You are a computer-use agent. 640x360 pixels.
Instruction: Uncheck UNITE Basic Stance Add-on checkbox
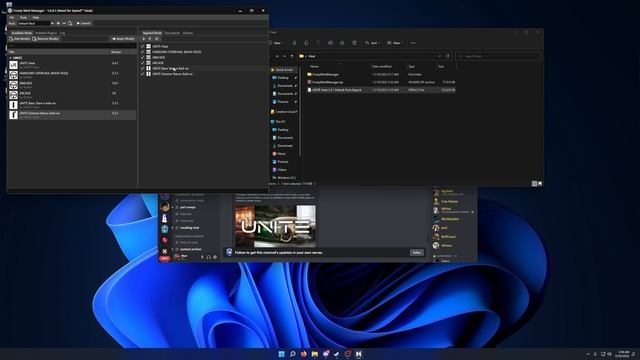(142, 68)
